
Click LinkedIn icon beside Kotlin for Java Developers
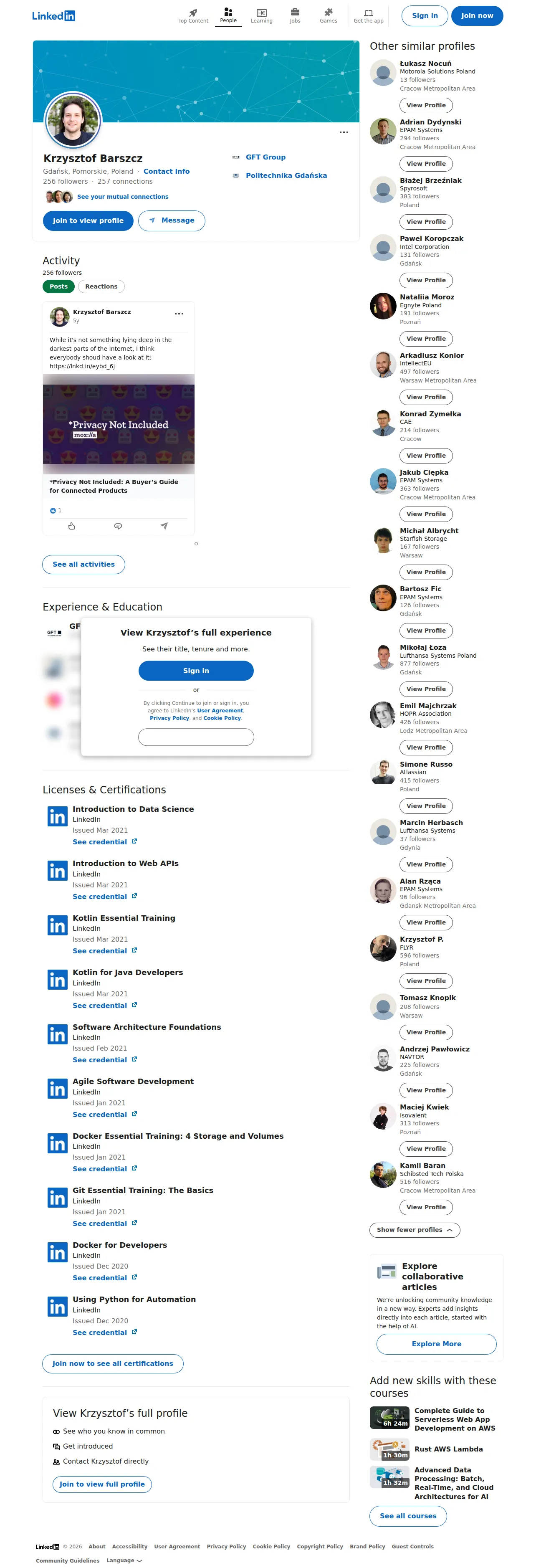click(x=57, y=980)
